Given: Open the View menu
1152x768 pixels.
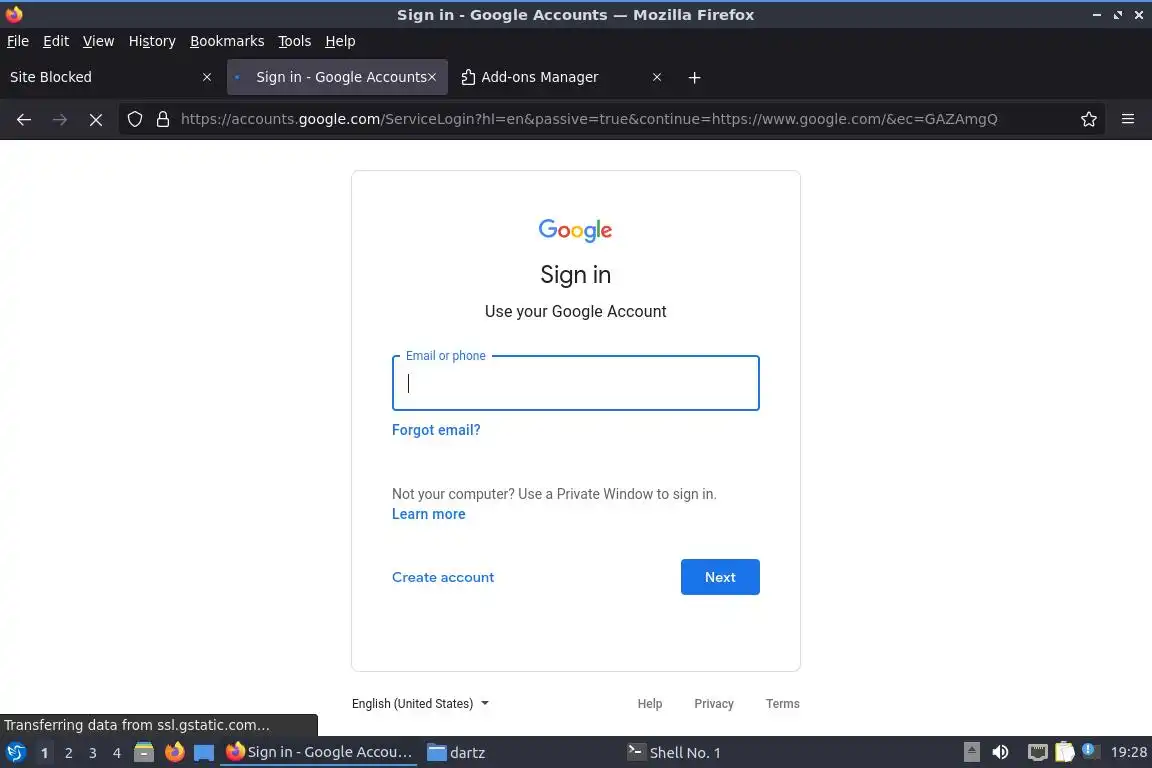Looking at the screenshot, I should (98, 41).
